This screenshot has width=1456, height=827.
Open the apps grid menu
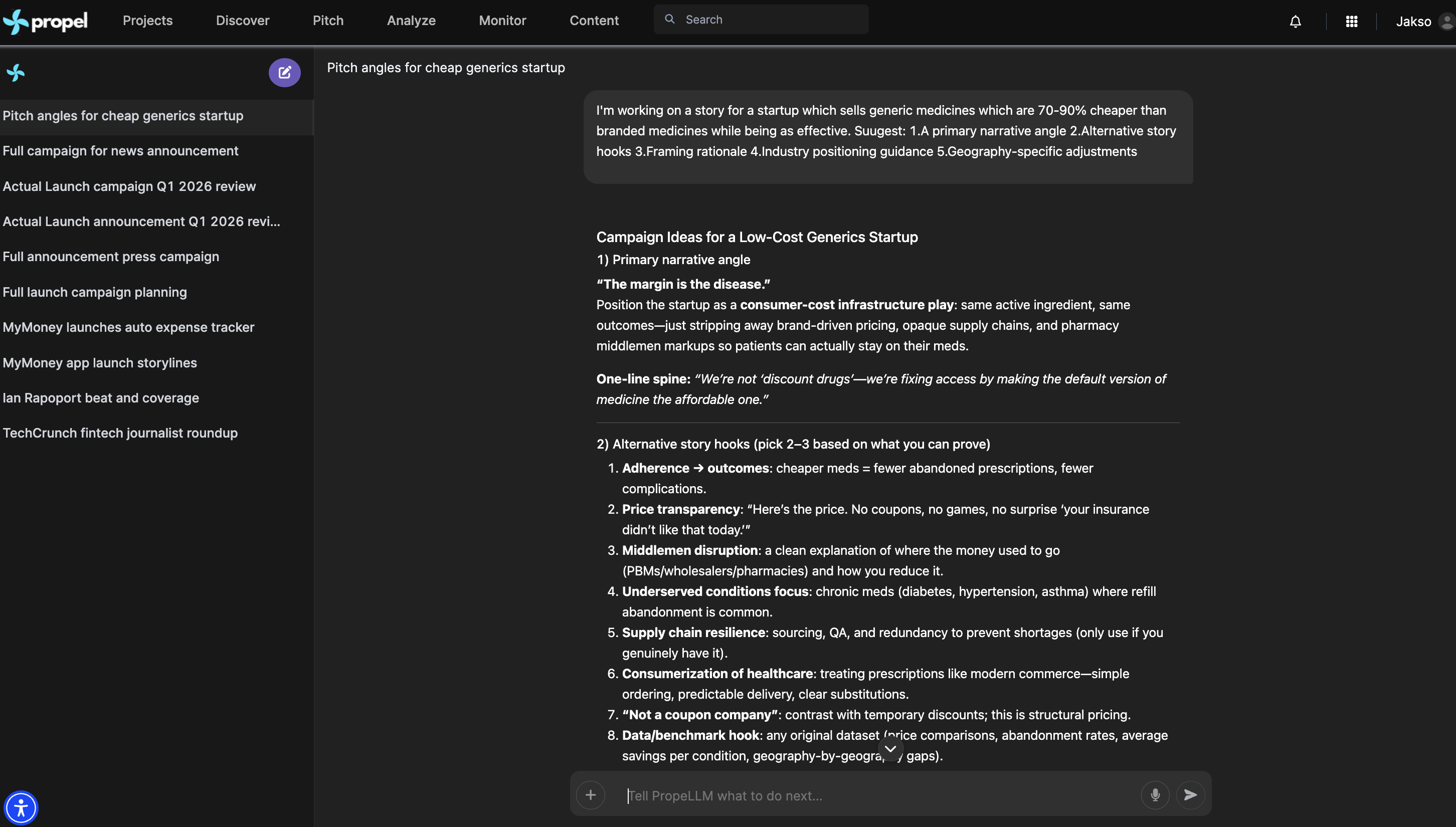click(x=1352, y=22)
